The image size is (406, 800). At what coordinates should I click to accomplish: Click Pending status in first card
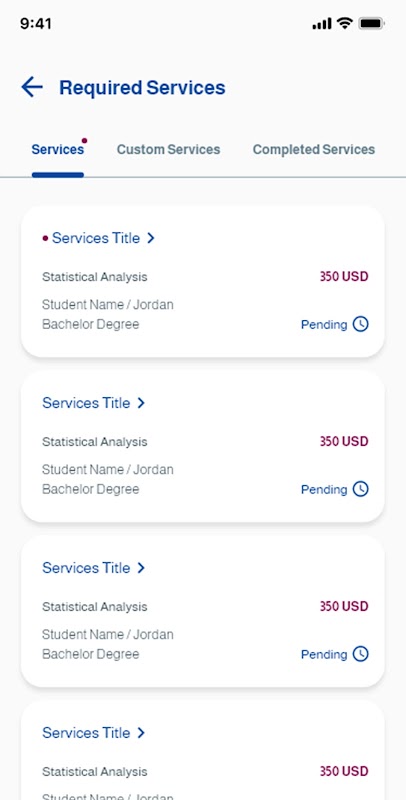[324, 324]
